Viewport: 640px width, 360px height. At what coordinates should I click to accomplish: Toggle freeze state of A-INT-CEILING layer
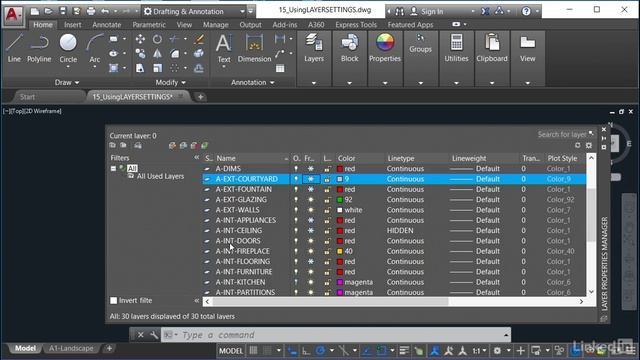pos(311,231)
